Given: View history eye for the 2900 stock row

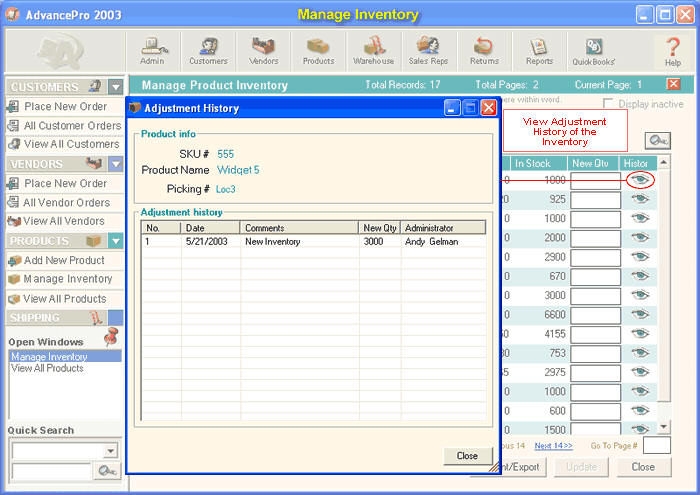Looking at the screenshot, I should 640,257.
